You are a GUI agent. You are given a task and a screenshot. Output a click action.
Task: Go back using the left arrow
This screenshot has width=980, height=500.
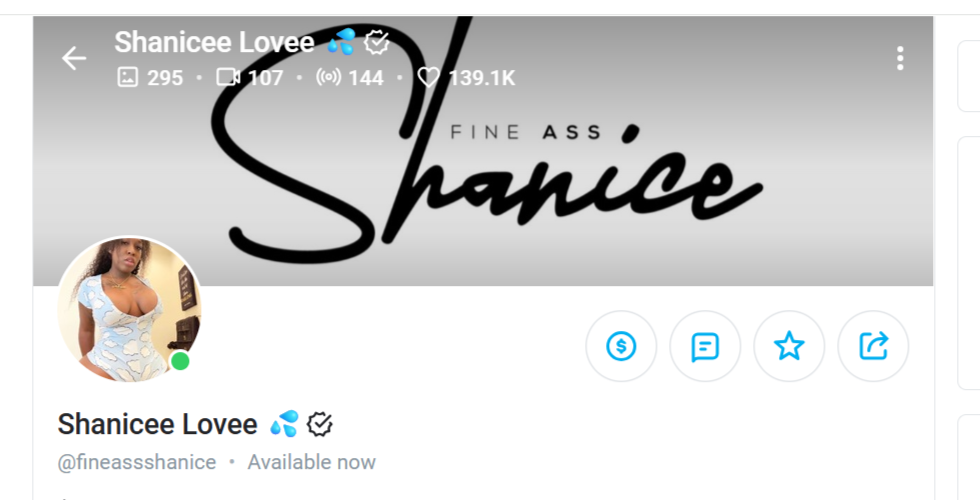(x=74, y=58)
